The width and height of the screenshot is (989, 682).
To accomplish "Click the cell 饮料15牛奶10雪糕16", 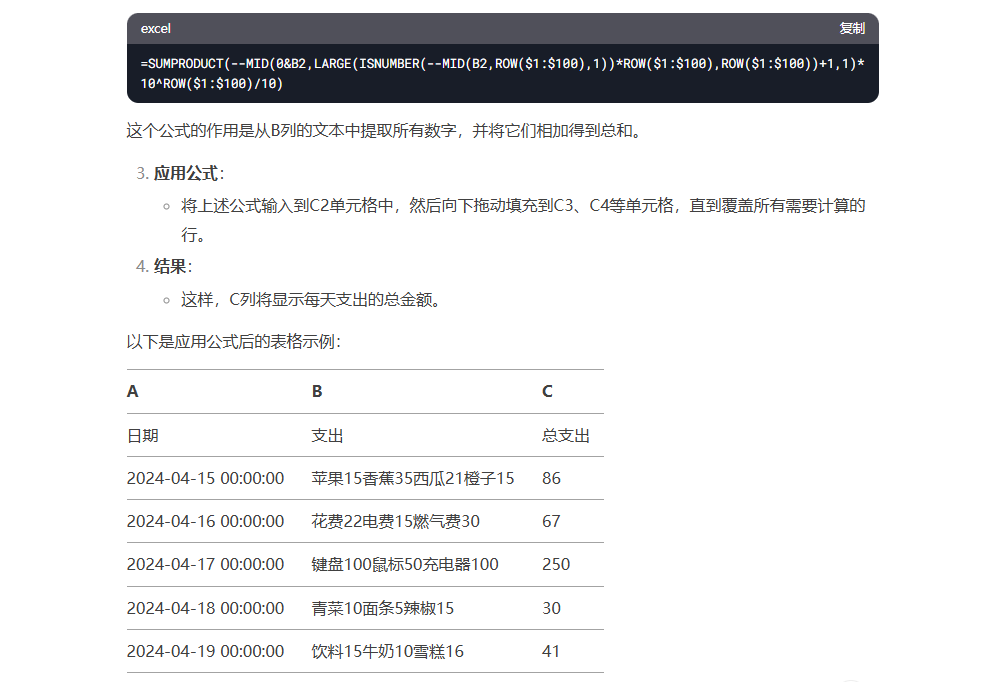I will [x=387, y=651].
